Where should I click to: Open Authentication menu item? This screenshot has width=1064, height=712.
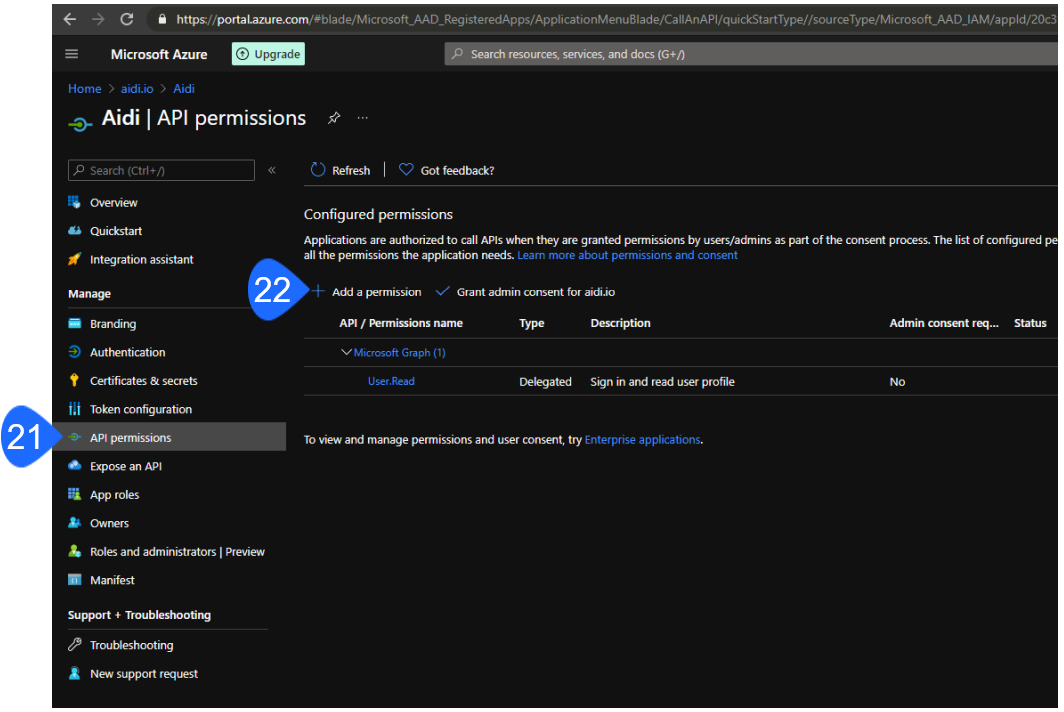pos(128,352)
